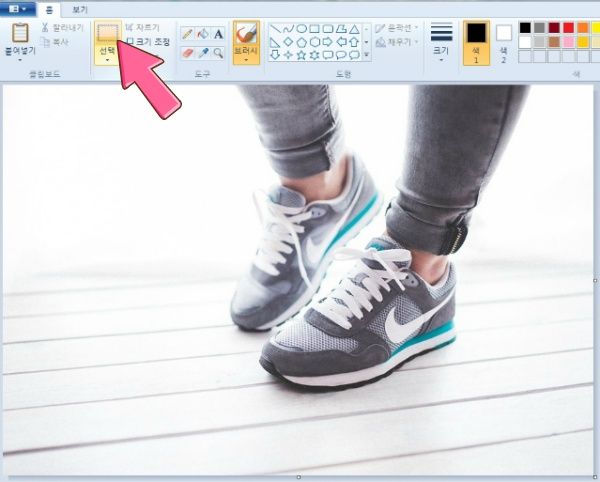This screenshot has width=600, height=482.
Task: Pick the Cloud callout shape
Action: [355, 55]
